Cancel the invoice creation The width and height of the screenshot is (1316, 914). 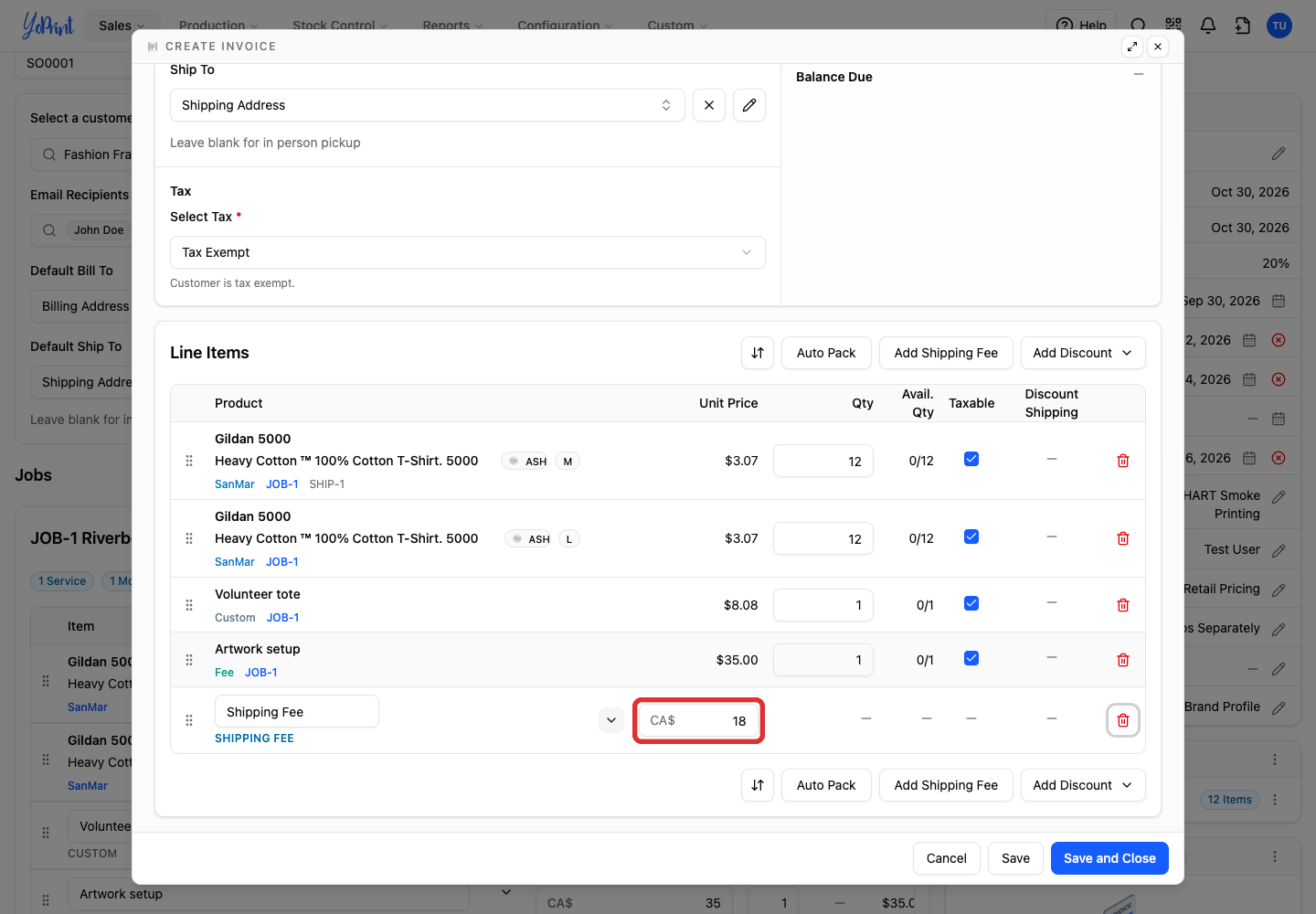click(x=947, y=858)
